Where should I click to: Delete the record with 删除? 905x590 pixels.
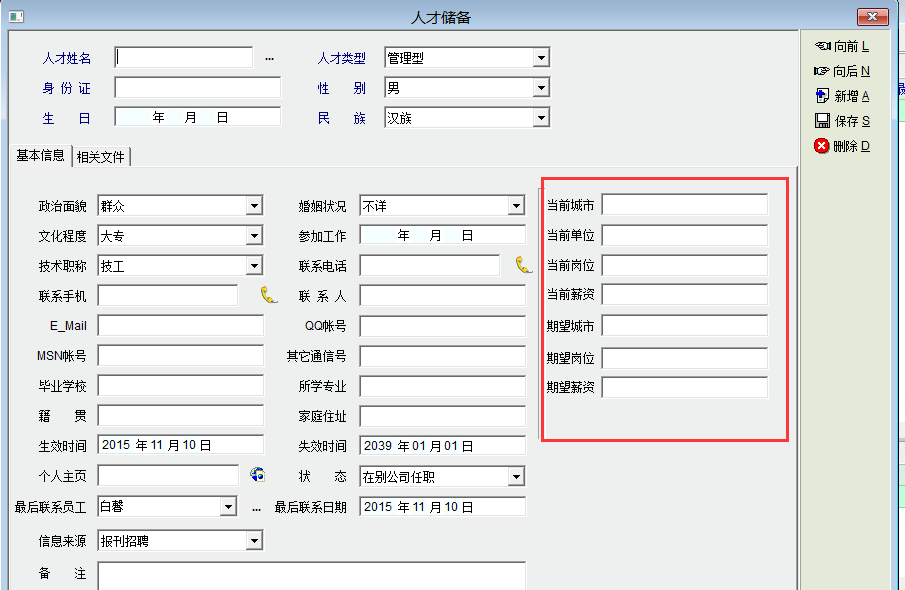tap(841, 146)
